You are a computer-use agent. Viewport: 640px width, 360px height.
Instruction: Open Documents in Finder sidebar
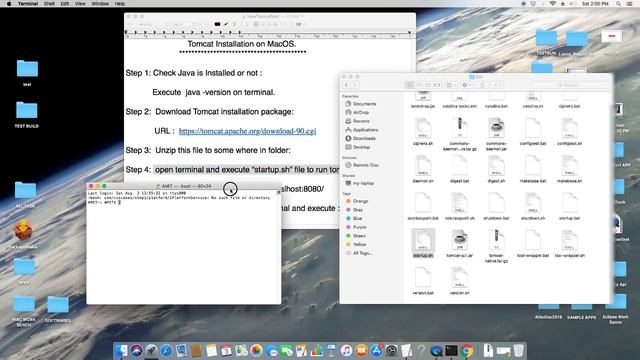360,104
